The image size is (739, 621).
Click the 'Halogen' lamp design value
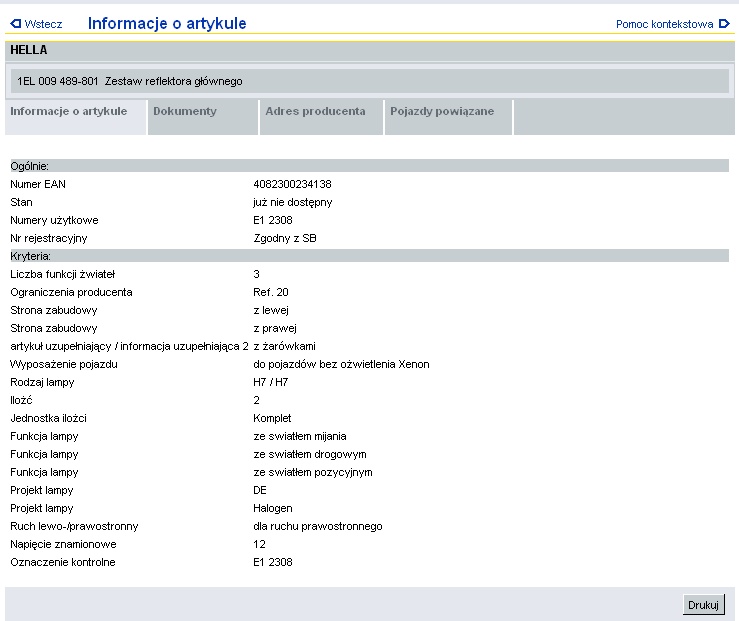pyautogui.click(x=272, y=508)
